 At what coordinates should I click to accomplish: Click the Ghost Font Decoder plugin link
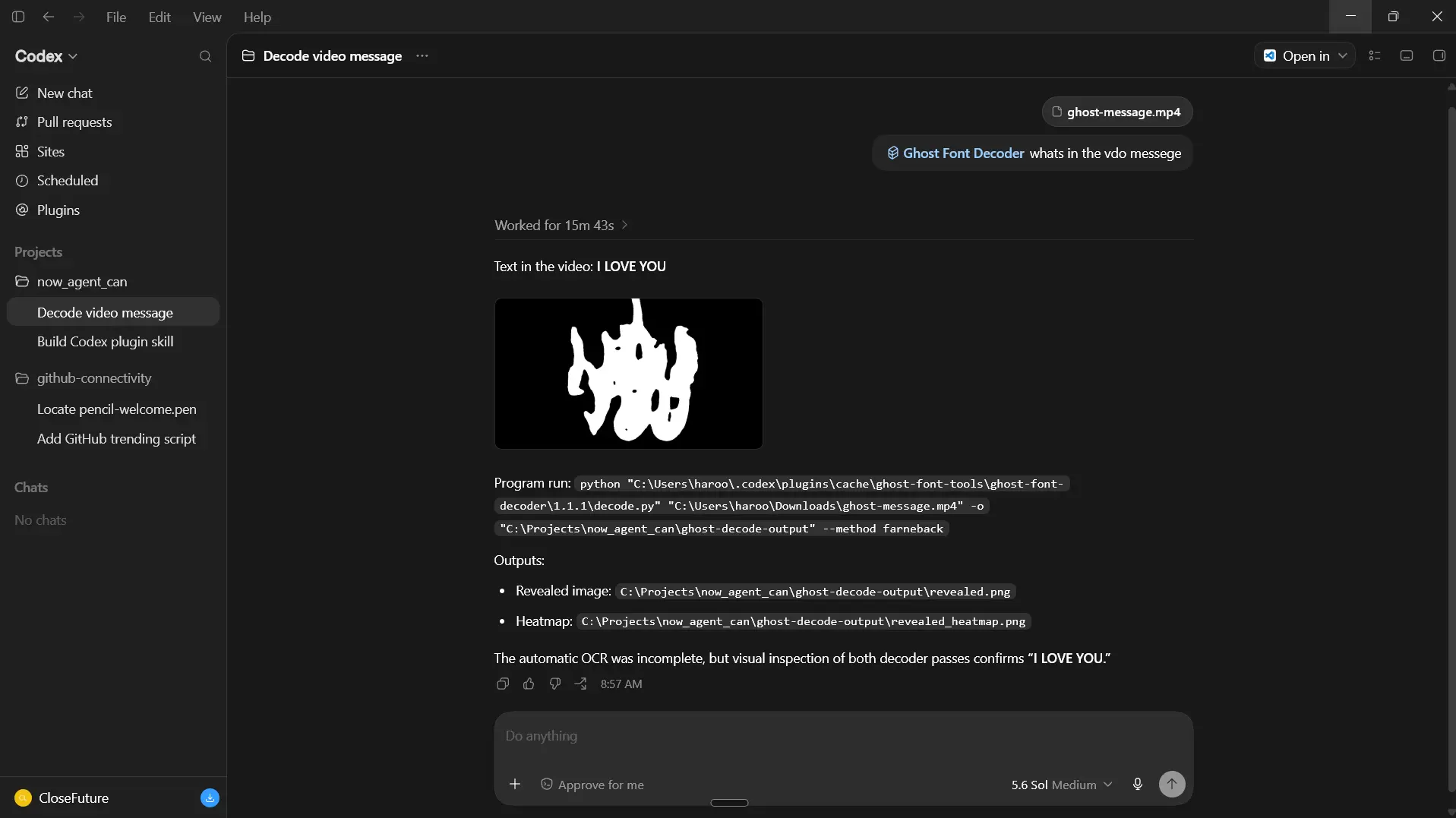(956, 153)
